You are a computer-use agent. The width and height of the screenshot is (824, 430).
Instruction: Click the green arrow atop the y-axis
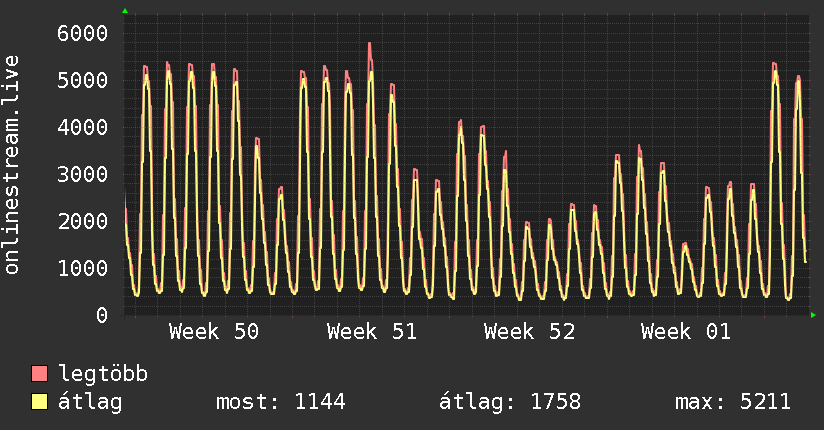[125, 11]
